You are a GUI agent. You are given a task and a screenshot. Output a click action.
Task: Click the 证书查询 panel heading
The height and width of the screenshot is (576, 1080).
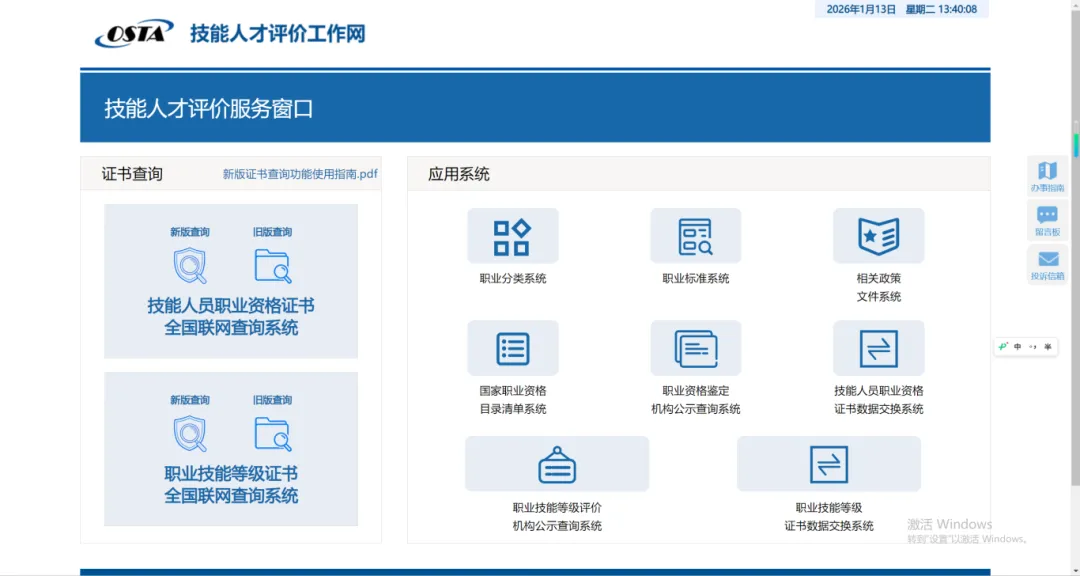click(x=132, y=174)
